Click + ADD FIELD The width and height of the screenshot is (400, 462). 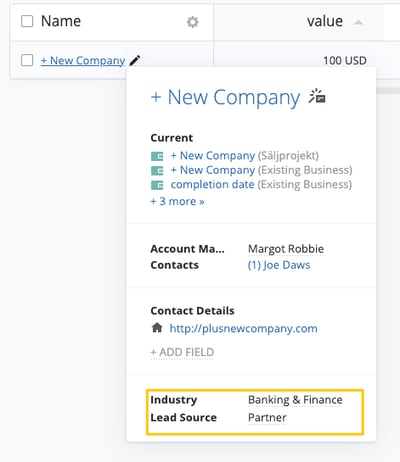pyautogui.click(x=182, y=352)
